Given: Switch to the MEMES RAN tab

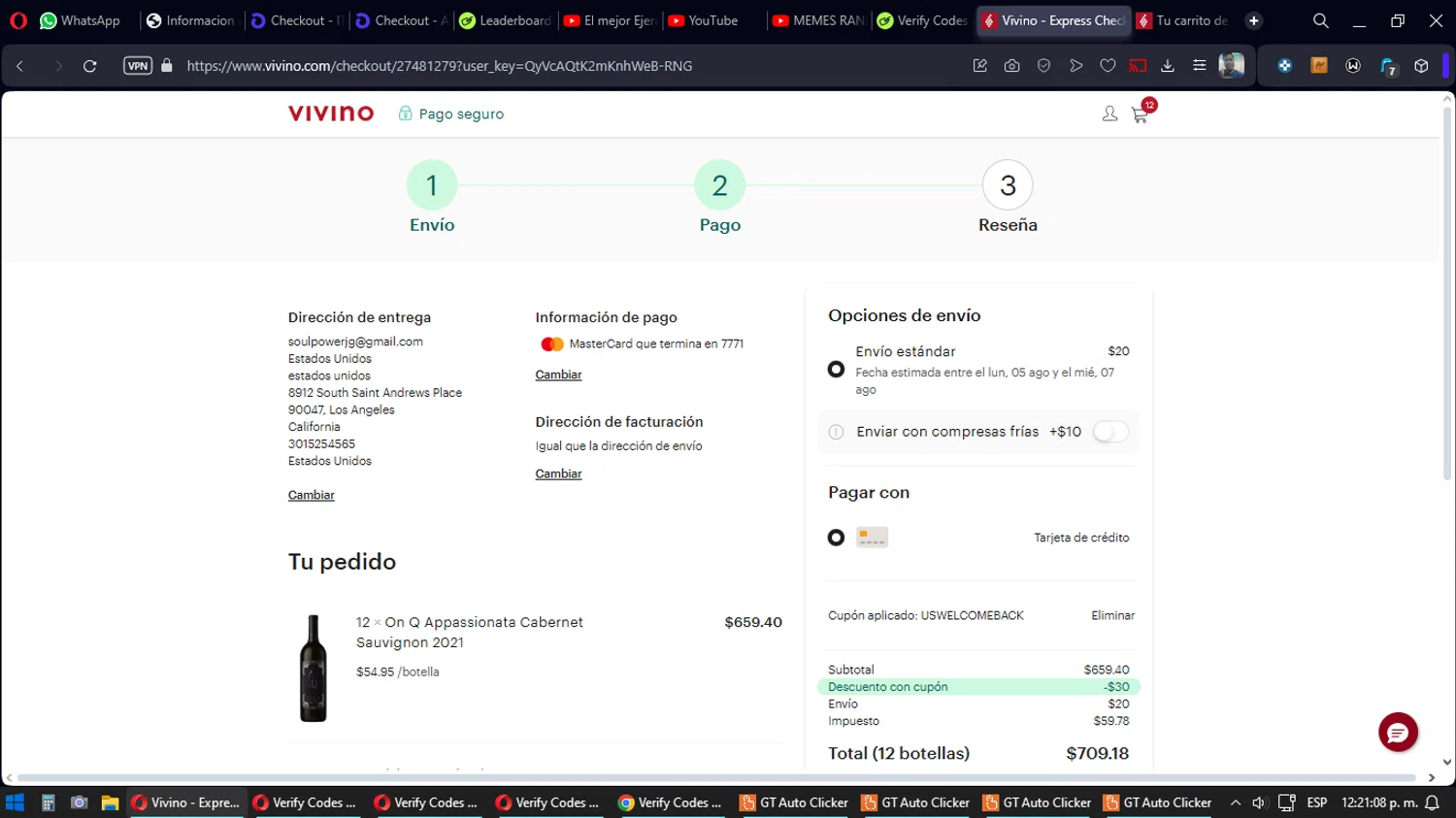Looking at the screenshot, I should click(818, 20).
